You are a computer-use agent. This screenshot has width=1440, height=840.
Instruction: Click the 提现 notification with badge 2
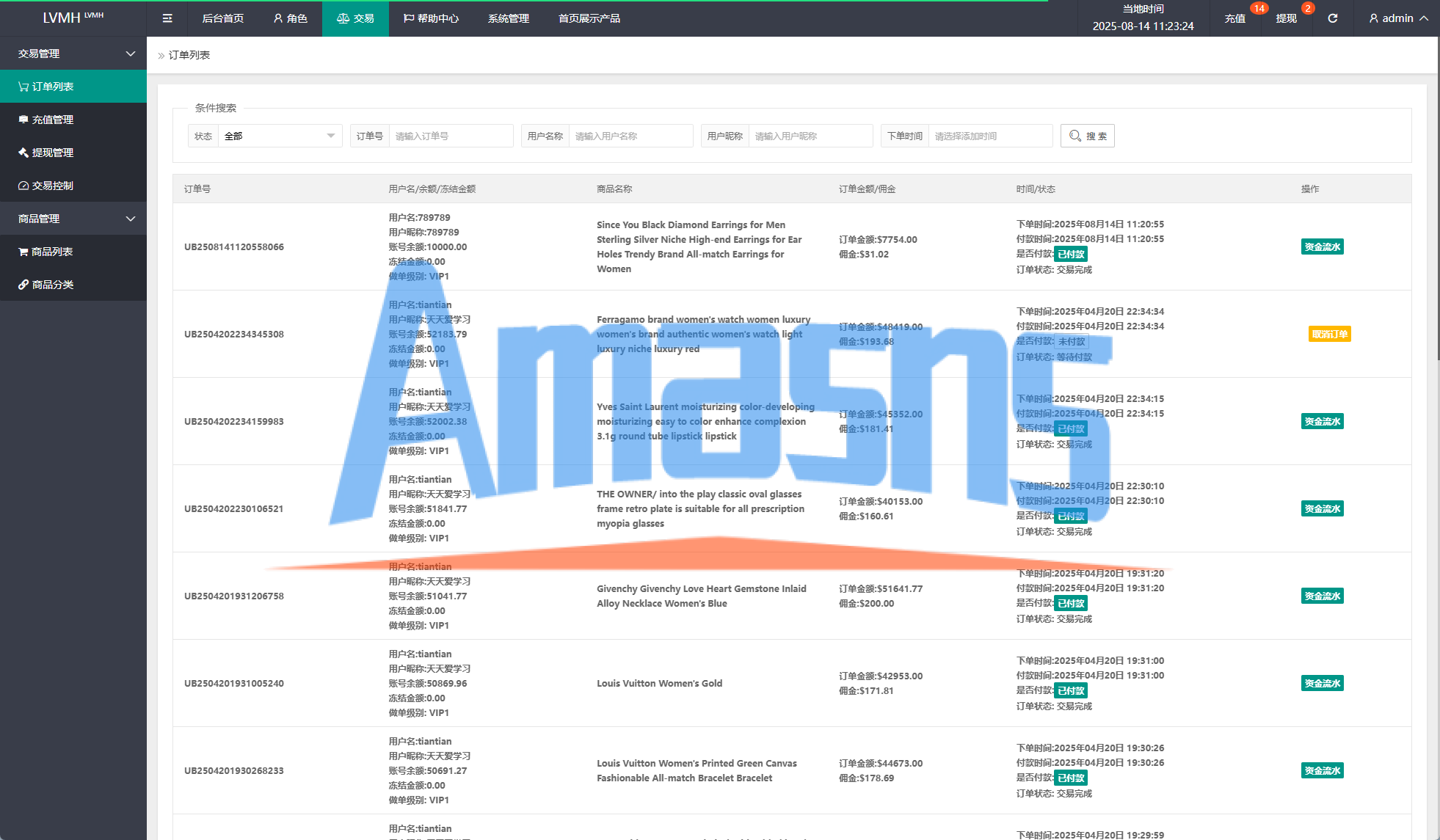click(1287, 18)
